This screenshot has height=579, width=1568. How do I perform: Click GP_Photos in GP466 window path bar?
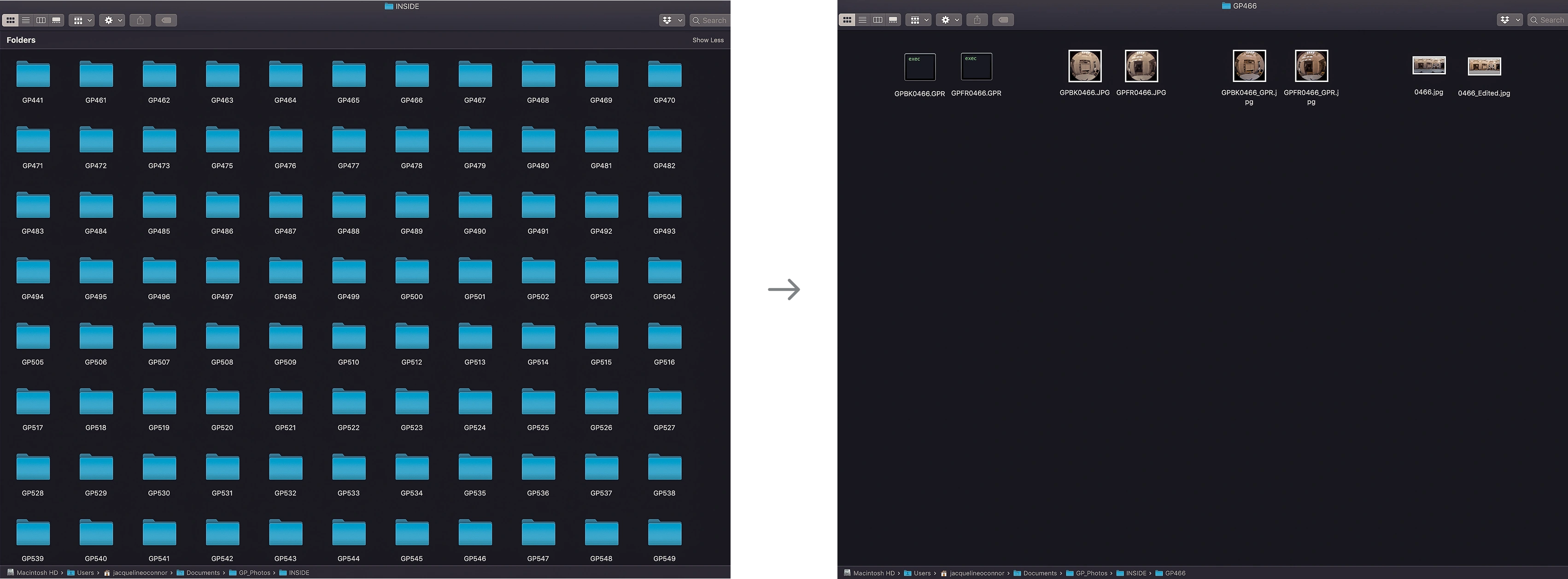click(x=1087, y=573)
